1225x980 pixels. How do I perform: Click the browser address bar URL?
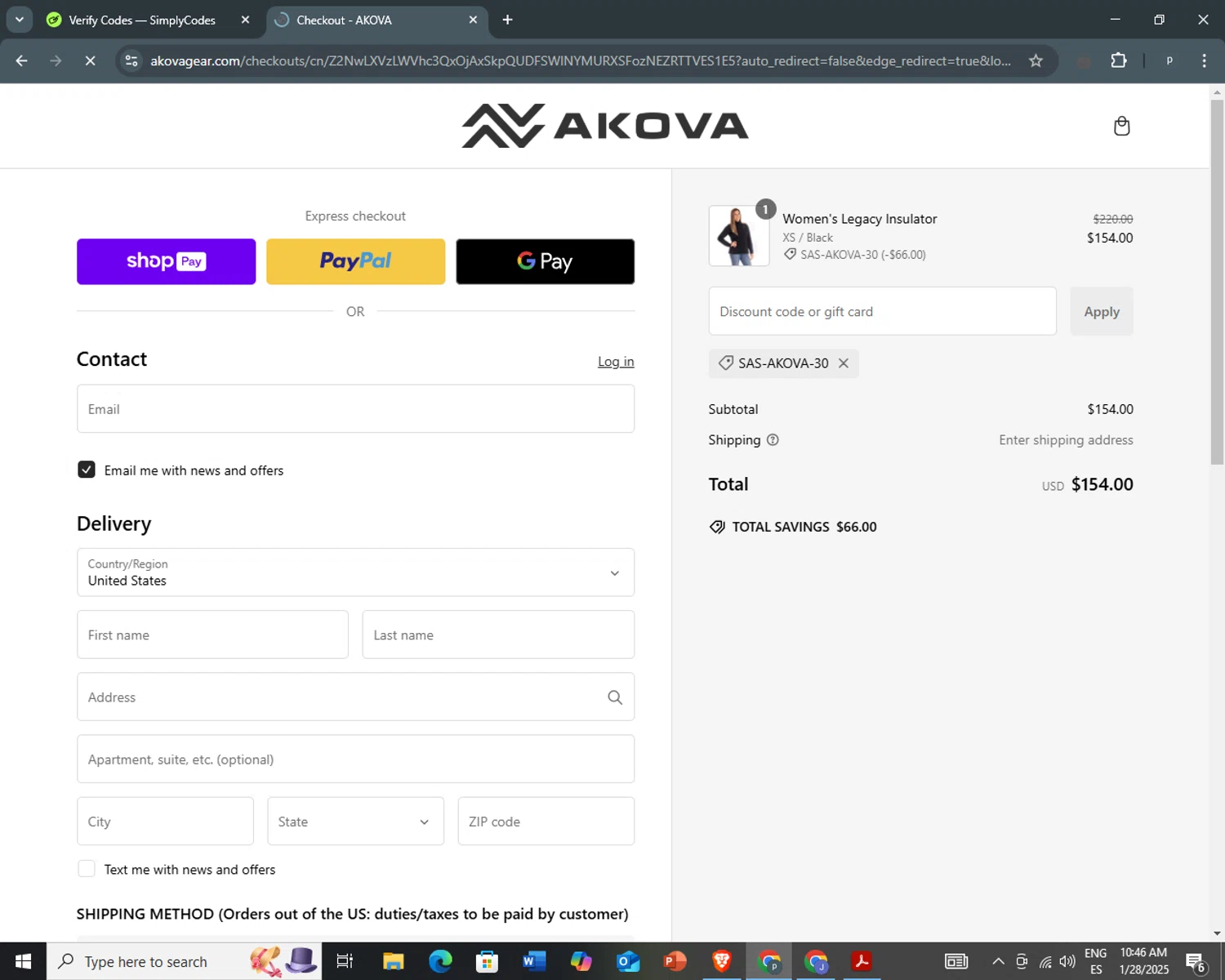coord(580,61)
